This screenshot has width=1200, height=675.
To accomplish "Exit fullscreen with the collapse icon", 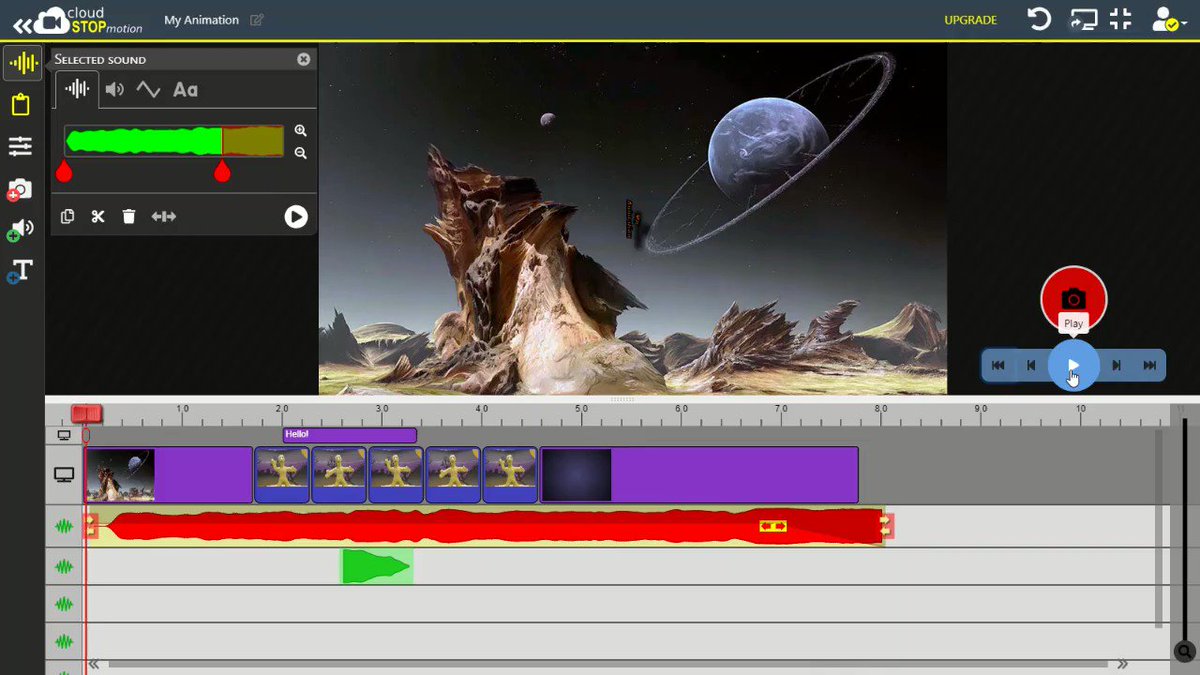I will point(1121,19).
